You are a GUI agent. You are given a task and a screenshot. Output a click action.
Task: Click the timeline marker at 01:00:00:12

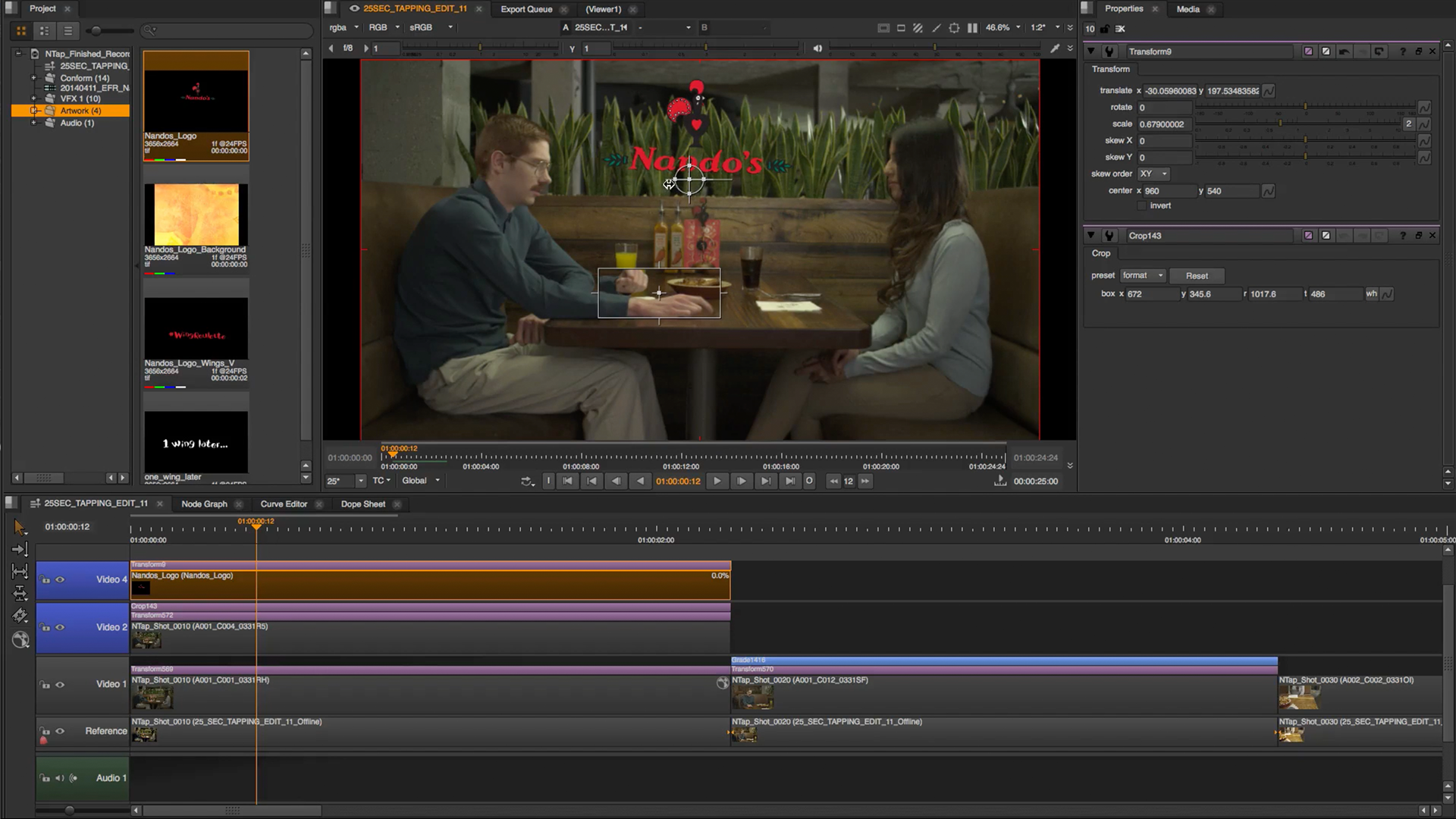[256, 526]
